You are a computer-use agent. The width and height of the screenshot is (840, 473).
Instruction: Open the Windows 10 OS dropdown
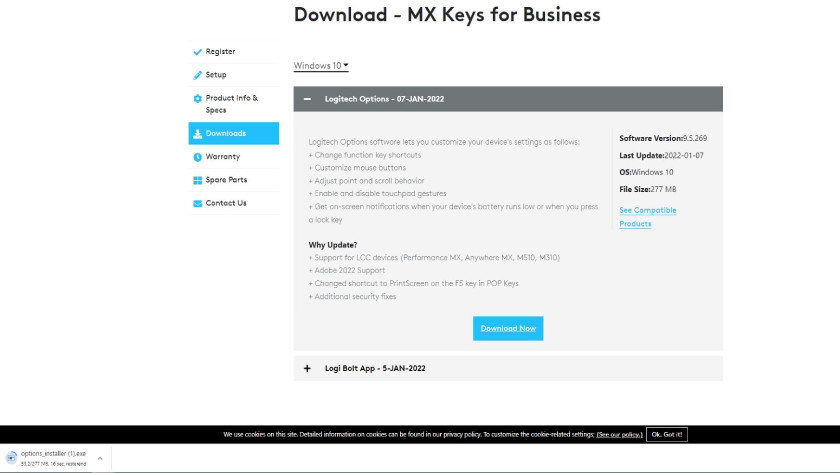pos(320,66)
